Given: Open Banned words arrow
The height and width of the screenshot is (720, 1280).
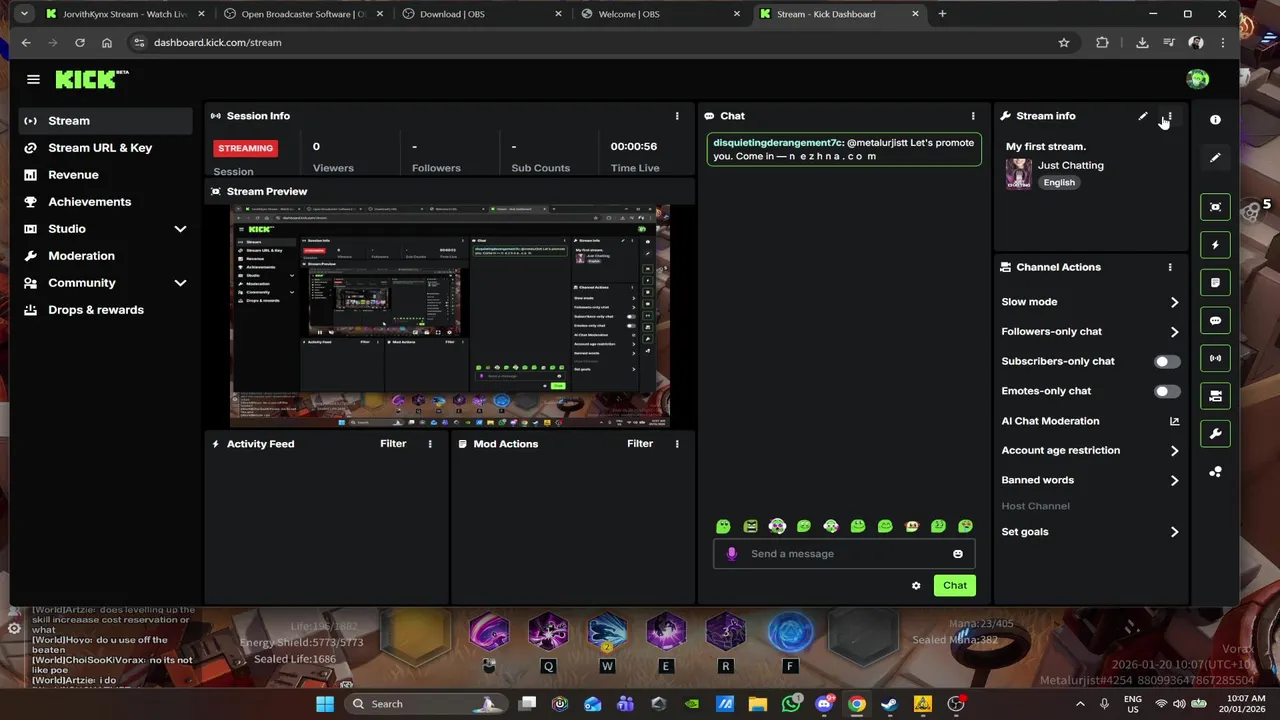Looking at the screenshot, I should click(x=1174, y=481).
